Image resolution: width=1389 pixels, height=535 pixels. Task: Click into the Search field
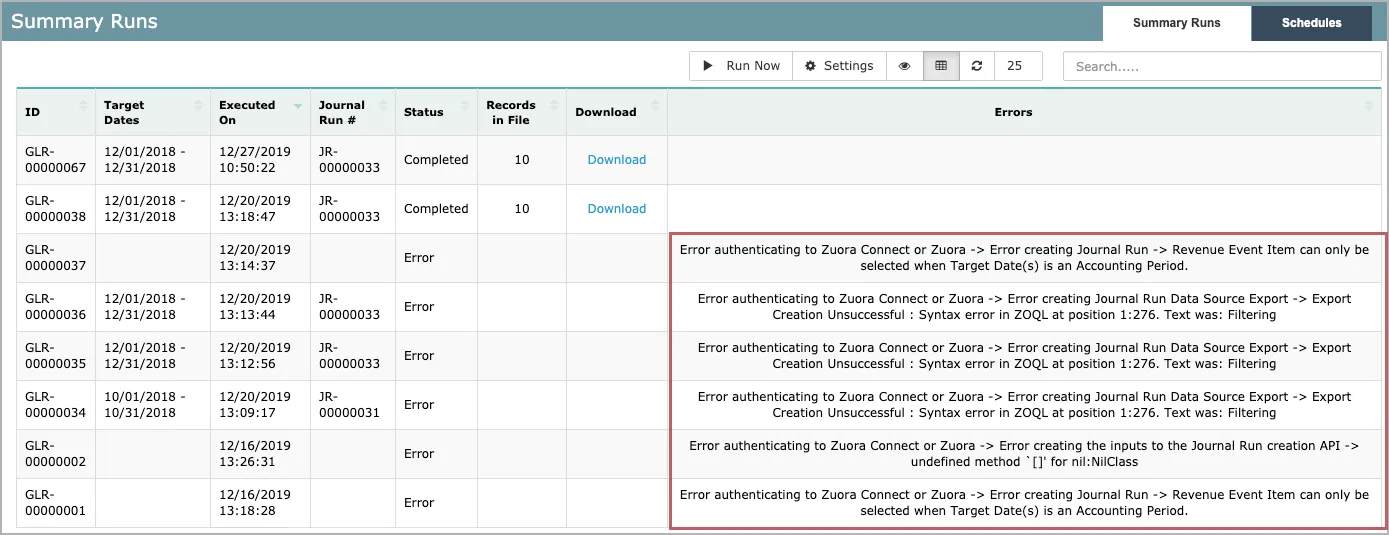[x=1222, y=66]
